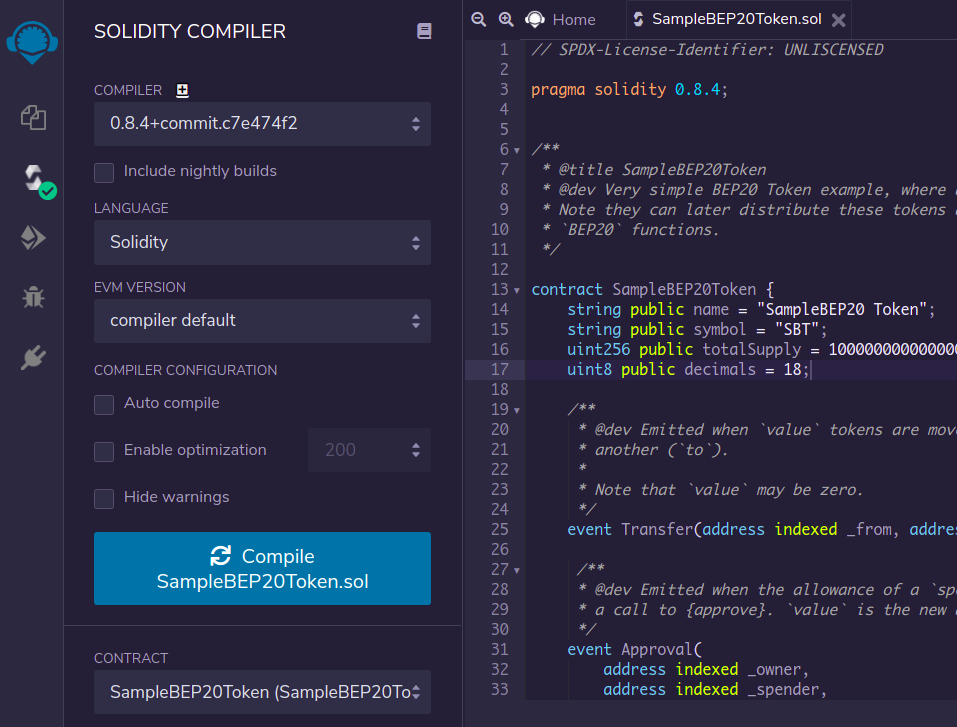
Task: Click the zoom in magnifier icon
Action: [x=506, y=19]
